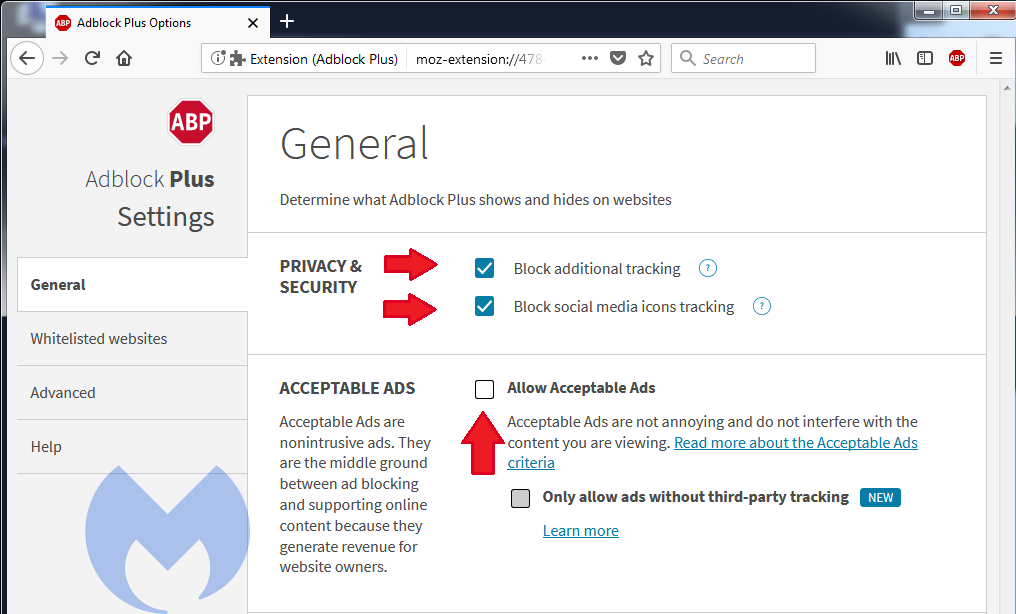Show help for Block additional tracking

708,268
